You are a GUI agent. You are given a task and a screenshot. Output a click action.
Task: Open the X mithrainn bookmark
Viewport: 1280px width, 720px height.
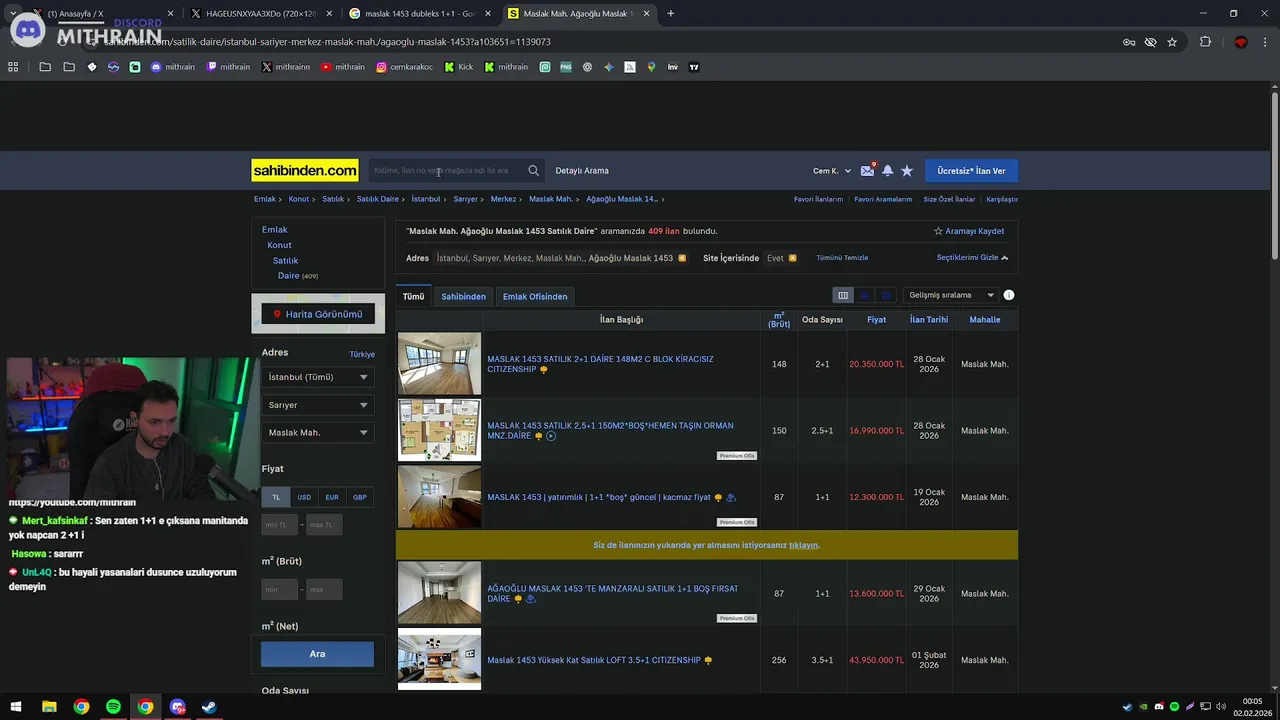coord(286,67)
